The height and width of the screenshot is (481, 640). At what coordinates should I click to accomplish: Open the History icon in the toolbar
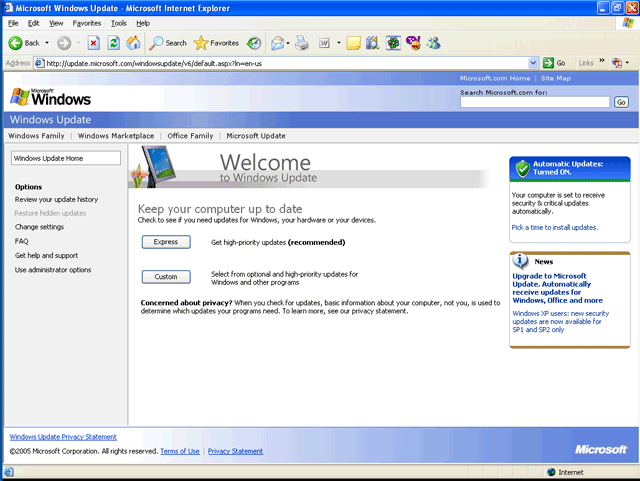(x=254, y=43)
